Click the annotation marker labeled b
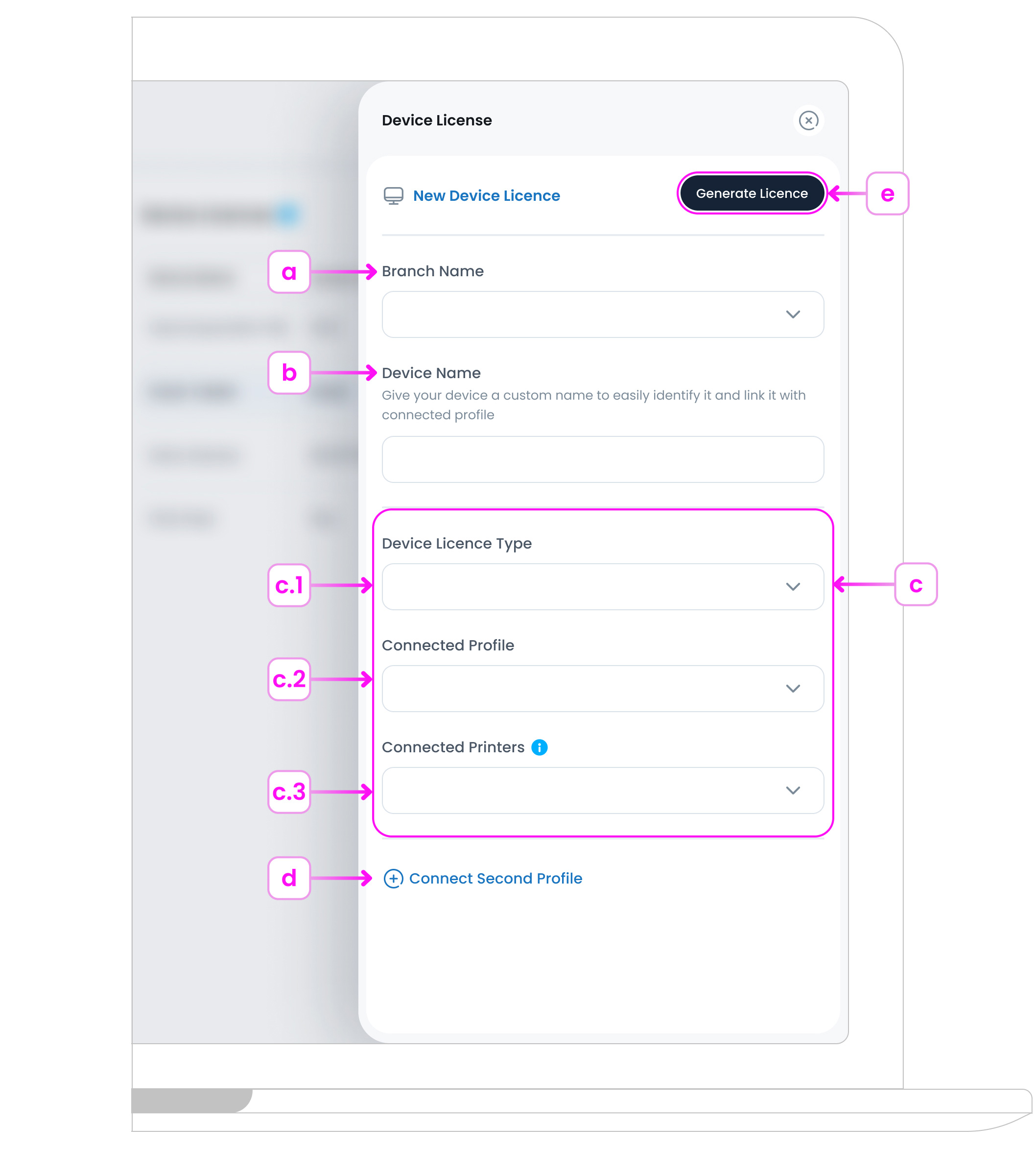The height and width of the screenshot is (1149, 1036). pyautogui.click(x=289, y=373)
